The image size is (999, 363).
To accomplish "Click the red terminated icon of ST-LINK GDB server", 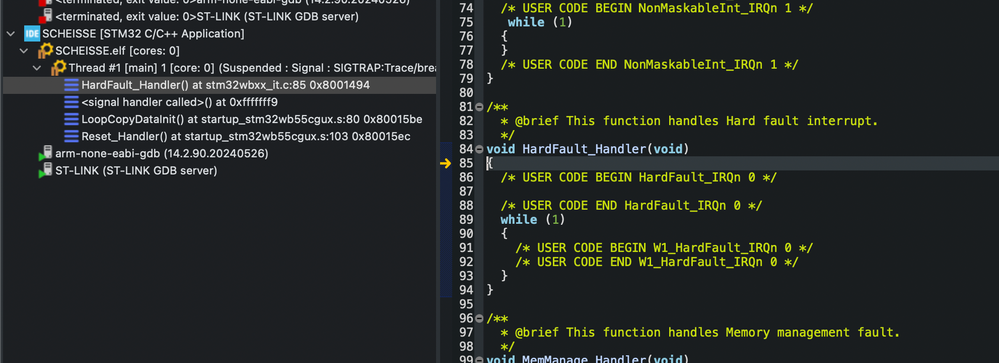I will [45, 16].
